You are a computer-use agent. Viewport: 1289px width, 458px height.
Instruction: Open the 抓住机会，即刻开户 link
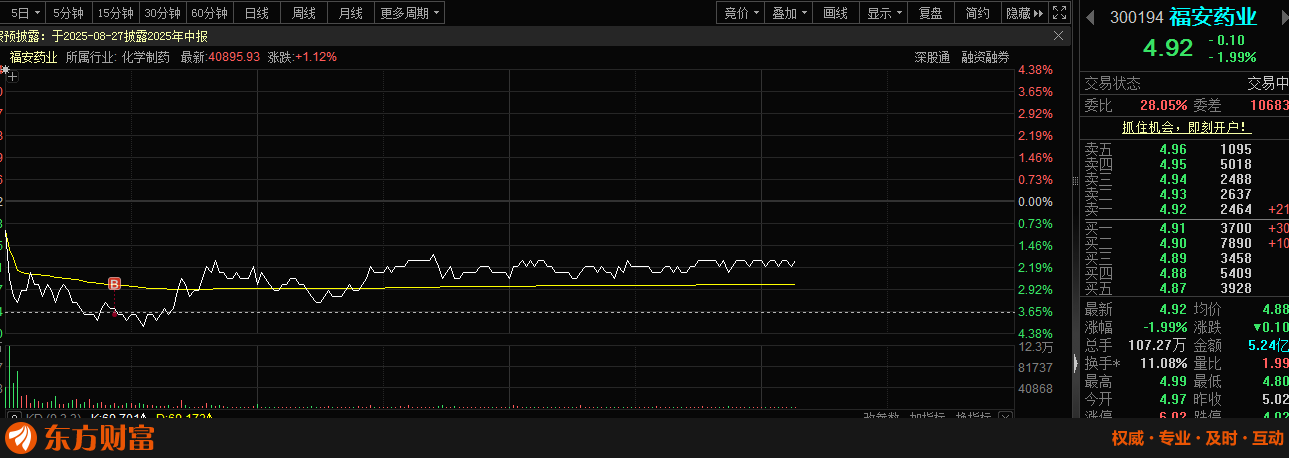click(1186, 128)
